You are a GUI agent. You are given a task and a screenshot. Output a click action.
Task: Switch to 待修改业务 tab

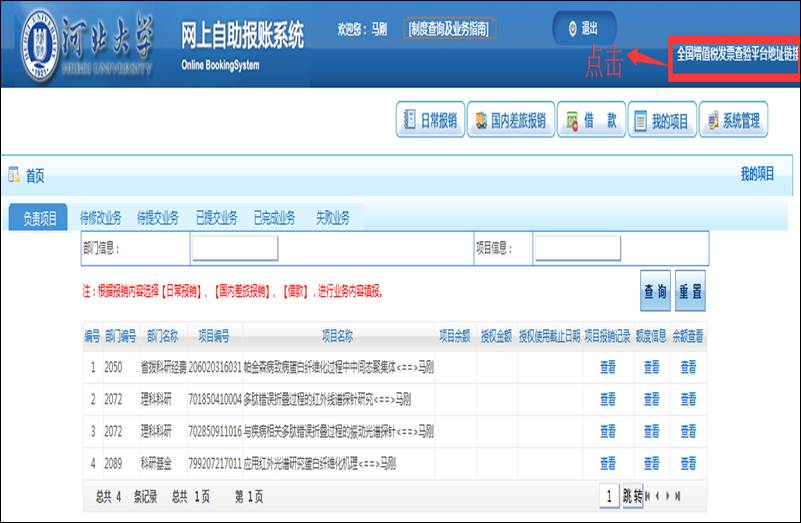pyautogui.click(x=100, y=218)
